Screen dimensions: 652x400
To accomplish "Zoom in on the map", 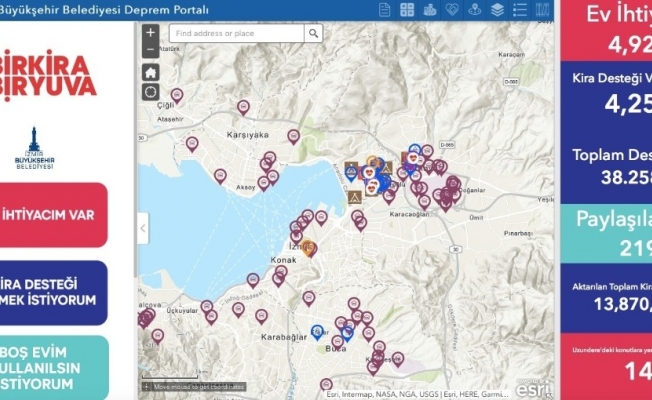I will (x=150, y=33).
